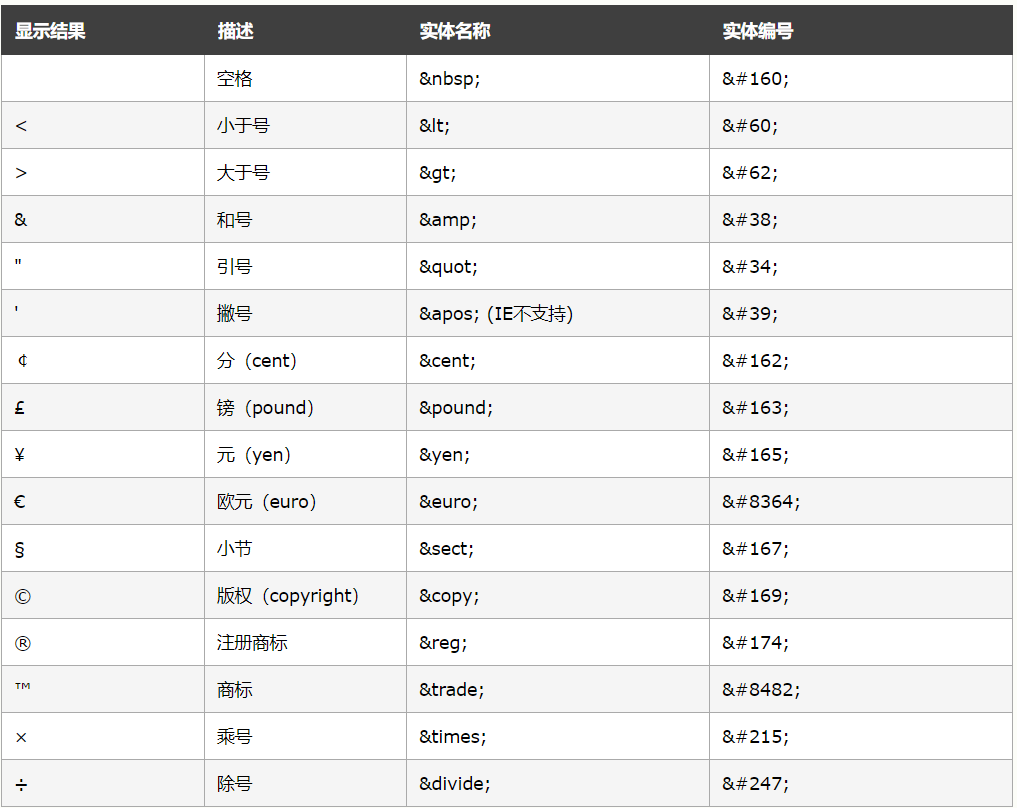Click the registered trademark ® symbol
This screenshot has height=808, width=1017.
pyautogui.click(x=23, y=643)
